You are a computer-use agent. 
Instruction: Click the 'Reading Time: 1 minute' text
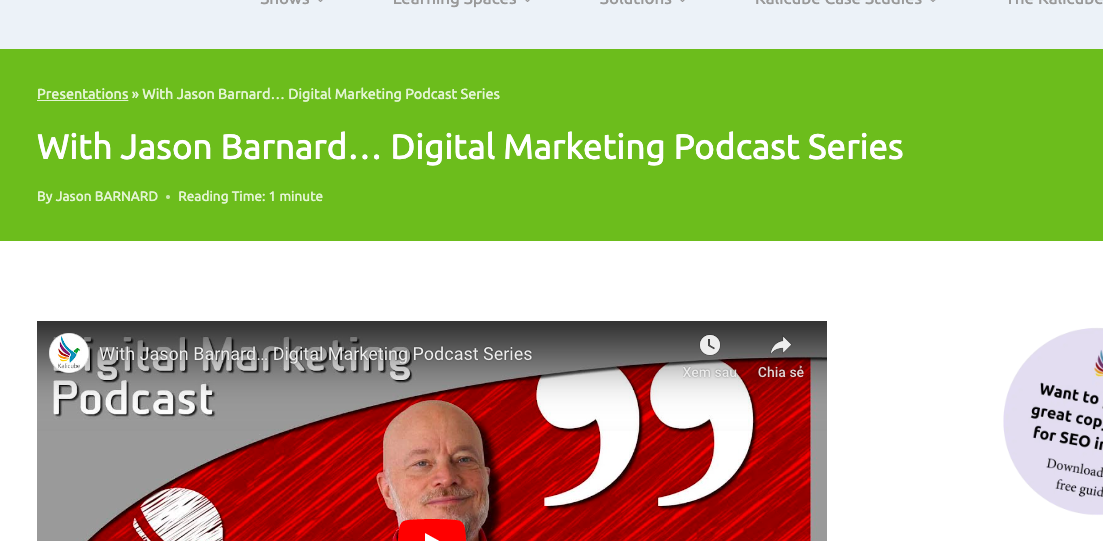coord(250,196)
